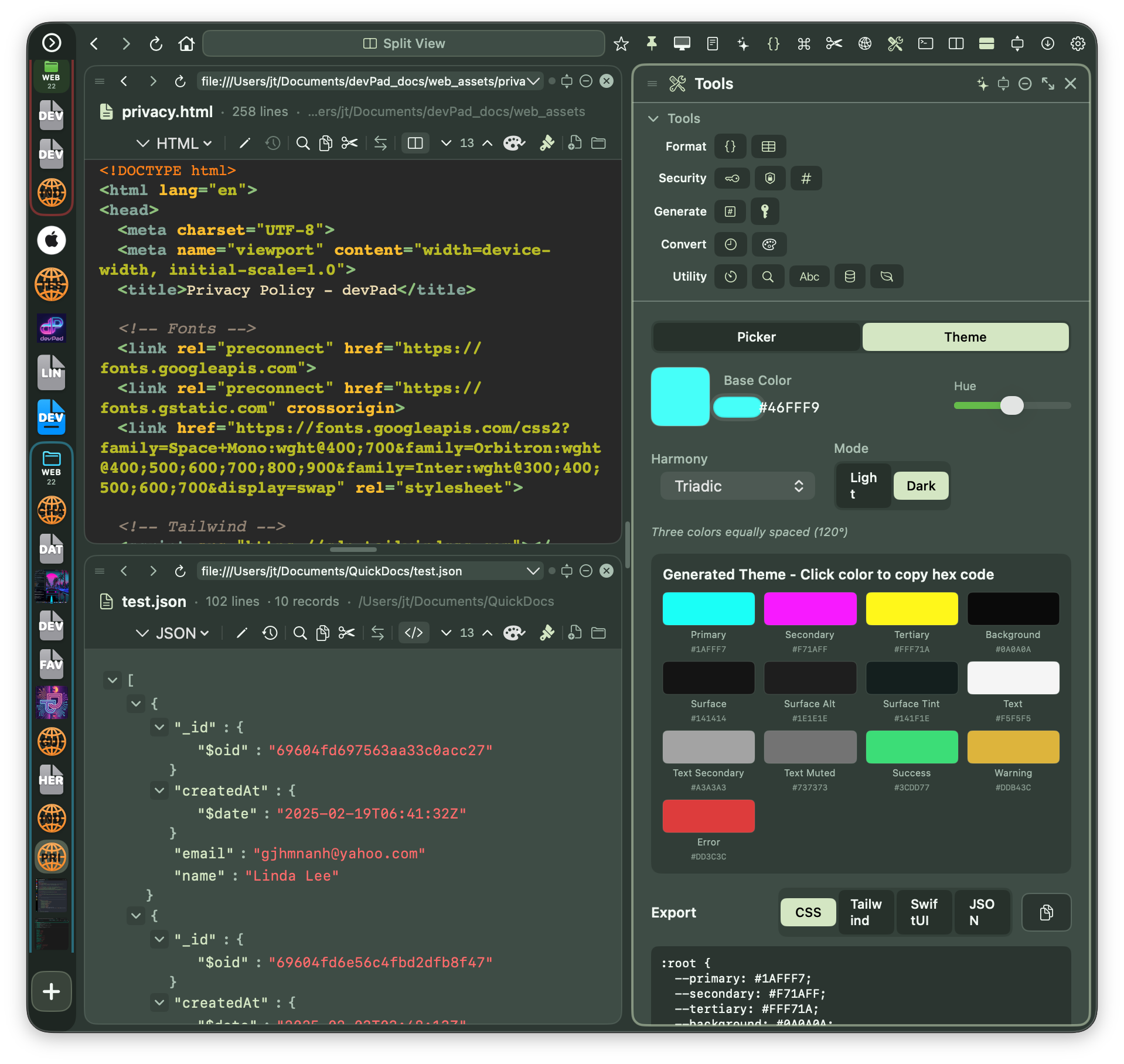Enable Dark mode in the Theme generator
The width and height of the screenshot is (1124, 1064).
pos(920,485)
